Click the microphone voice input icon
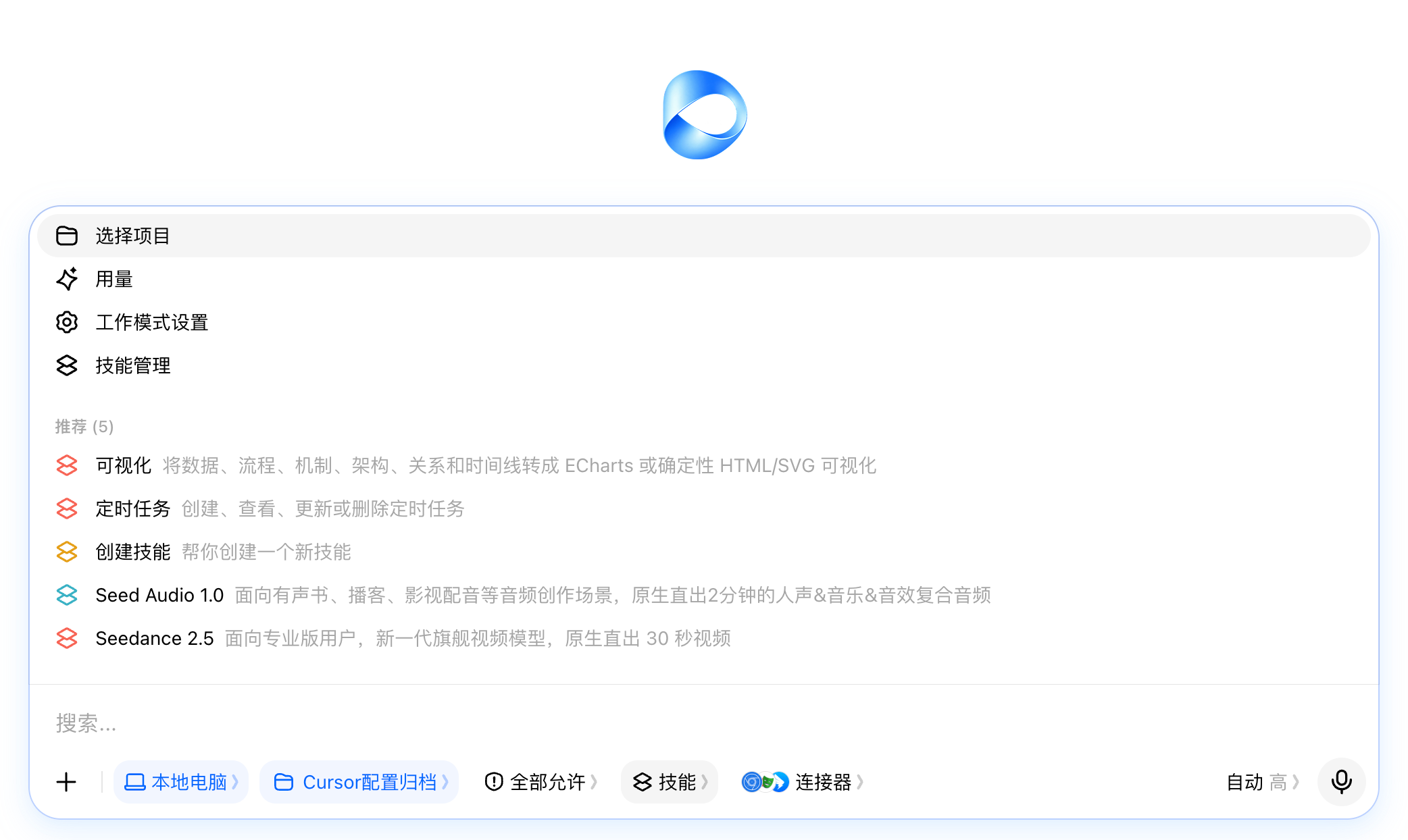This screenshot has height=840, width=1408. pyautogui.click(x=1341, y=782)
